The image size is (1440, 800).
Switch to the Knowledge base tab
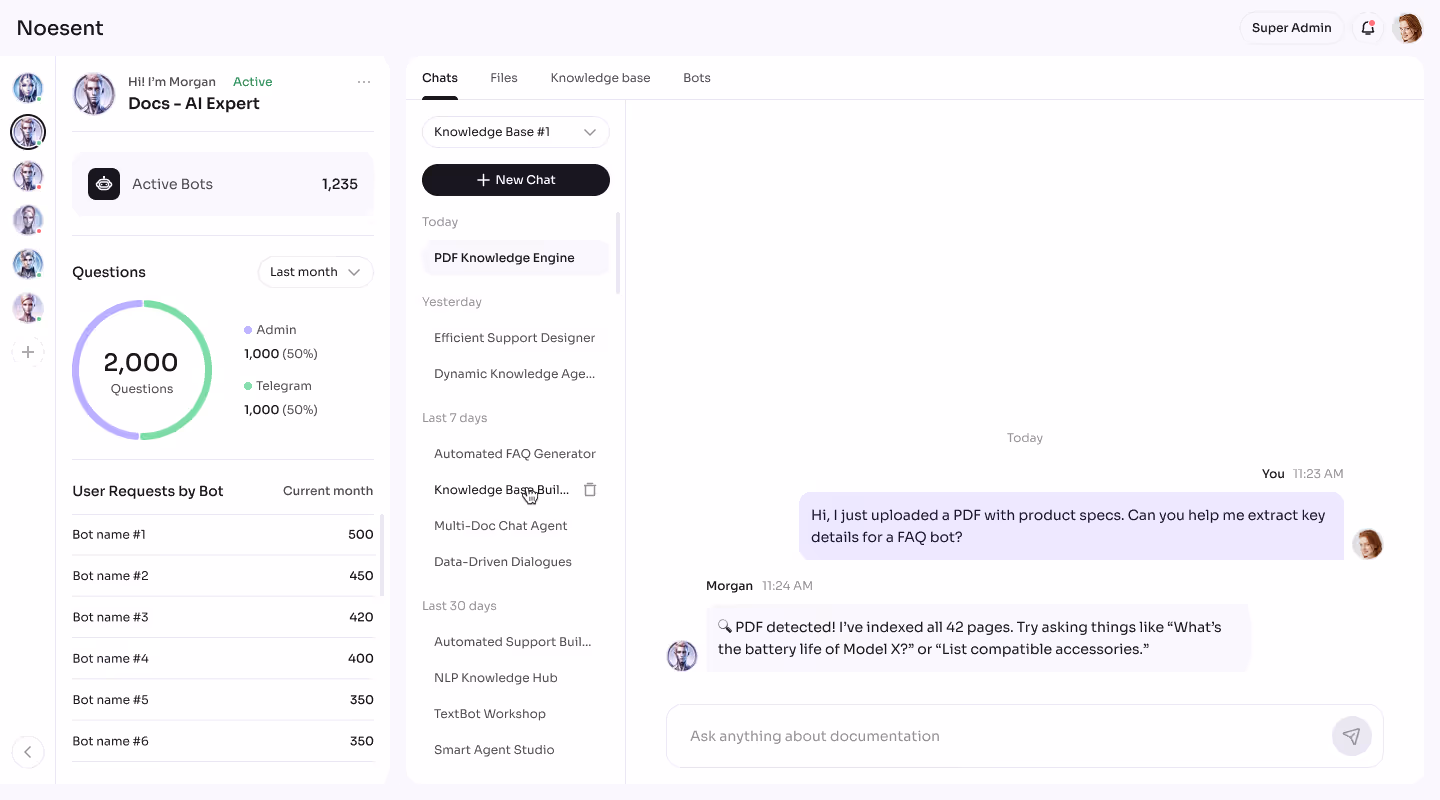[600, 77]
